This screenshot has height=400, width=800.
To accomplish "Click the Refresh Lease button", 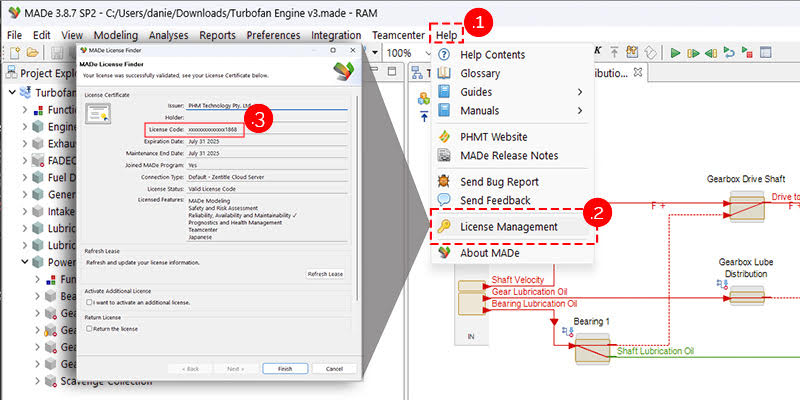I will [326, 274].
